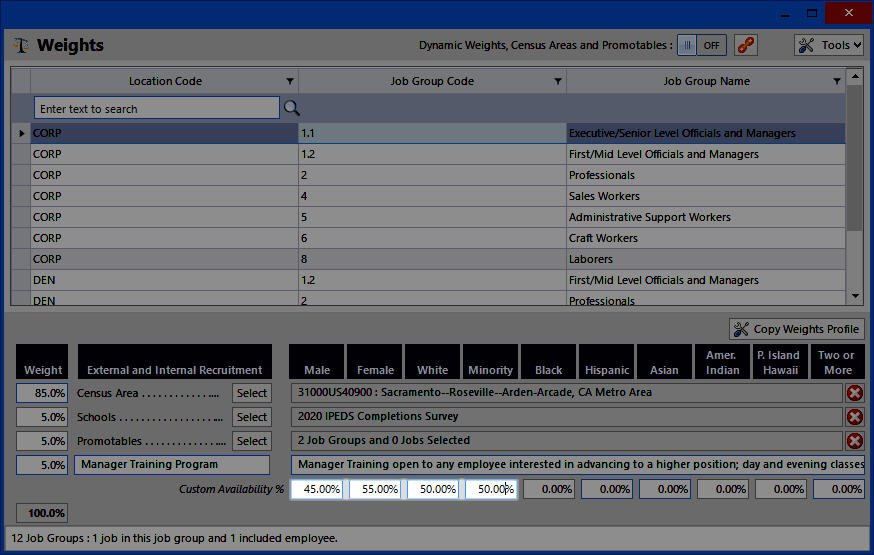Viewport: 874px width, 555px height.
Task: Remove the Schools IPEDS selection
Action: (x=854, y=417)
